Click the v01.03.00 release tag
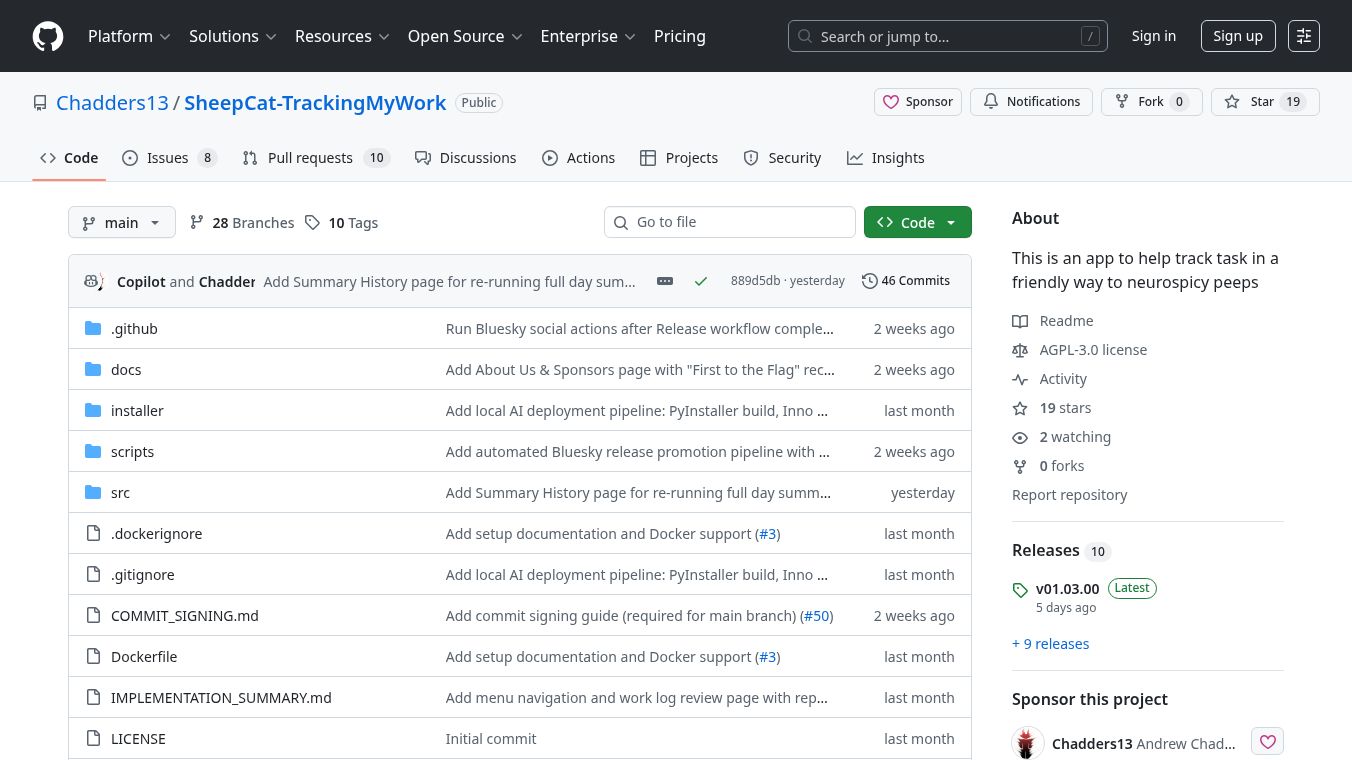Screen dimensions: 1352x760 tap(1067, 589)
